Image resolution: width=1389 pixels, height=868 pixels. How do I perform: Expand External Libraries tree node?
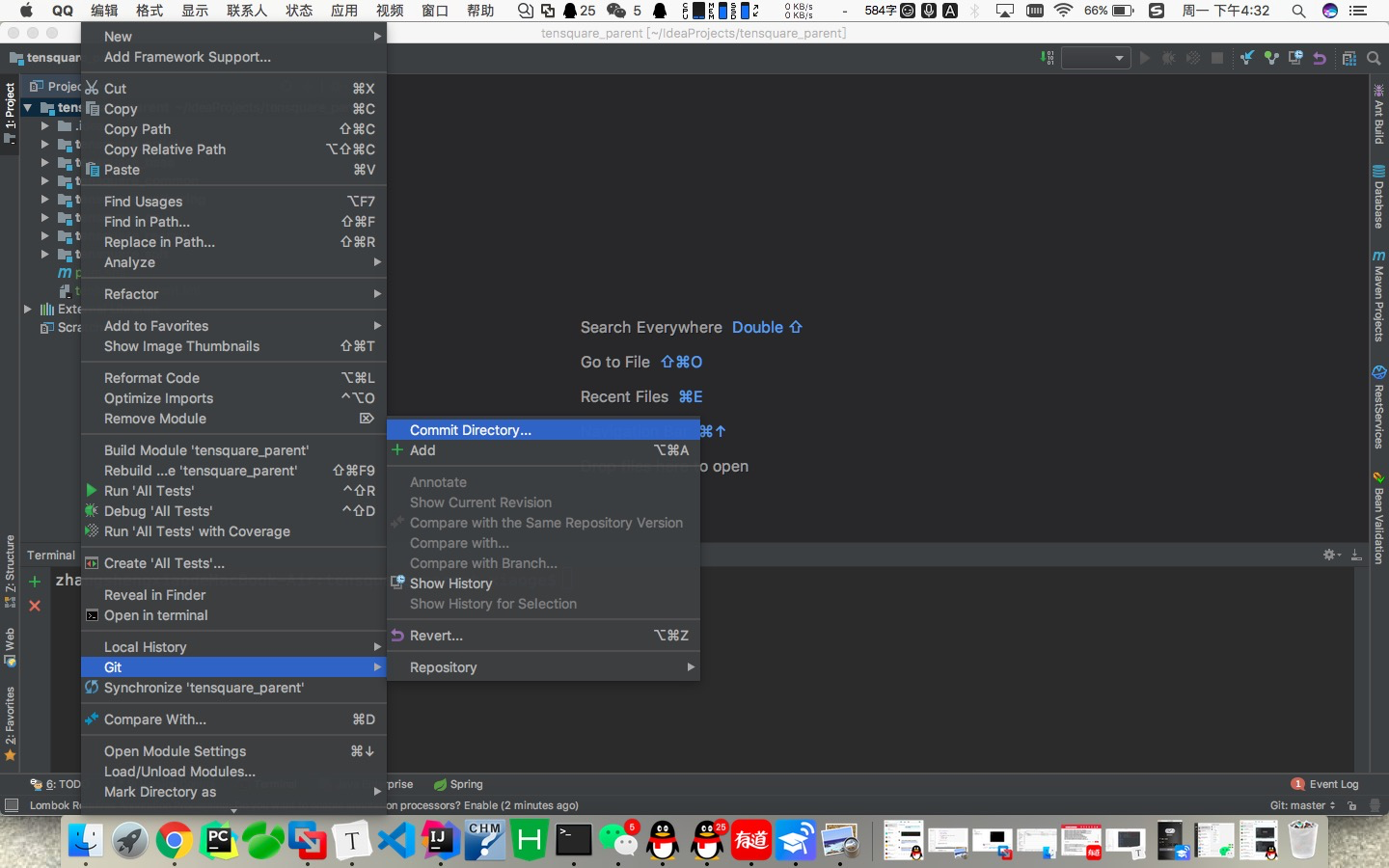click(28, 310)
